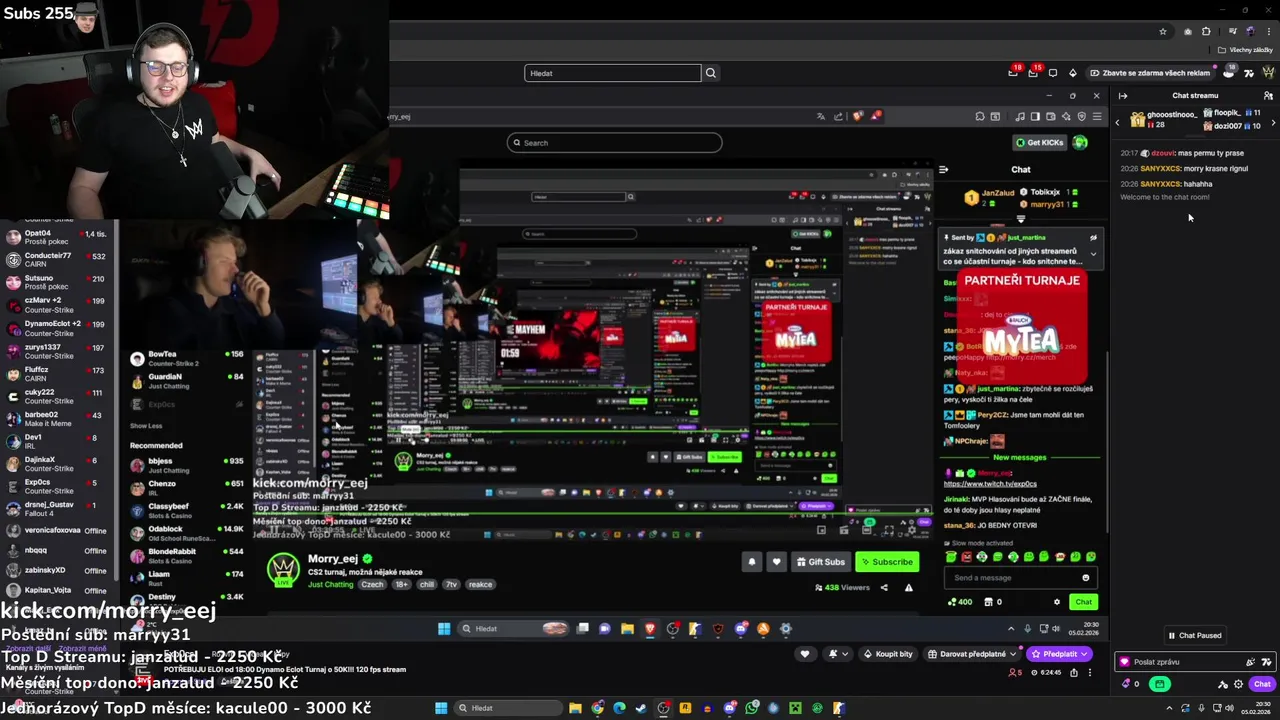Open Just Chatting category link

coord(330,585)
